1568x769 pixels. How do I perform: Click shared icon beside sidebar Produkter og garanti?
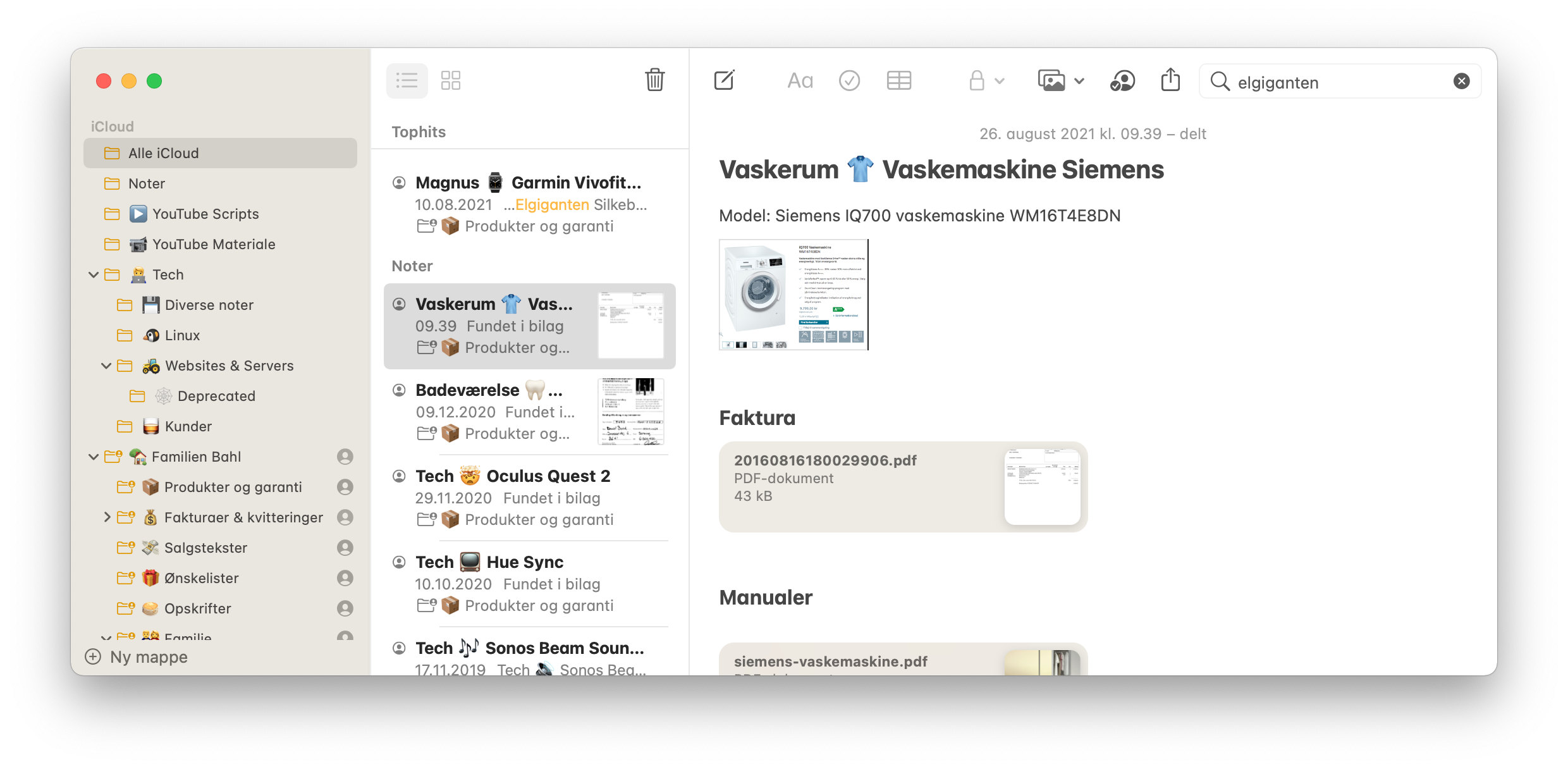coord(345,487)
